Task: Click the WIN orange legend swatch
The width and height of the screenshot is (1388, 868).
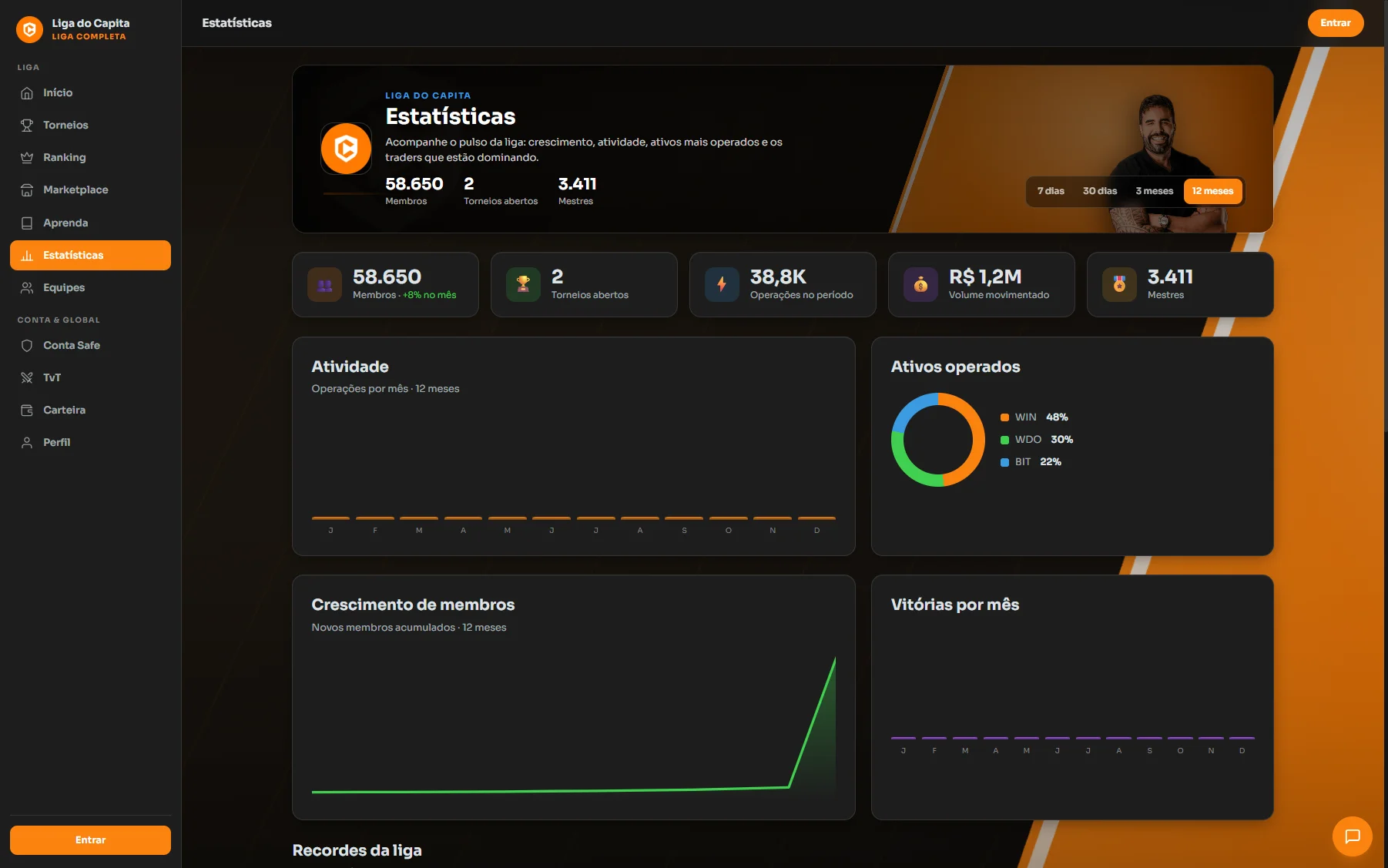Action: click(1004, 417)
